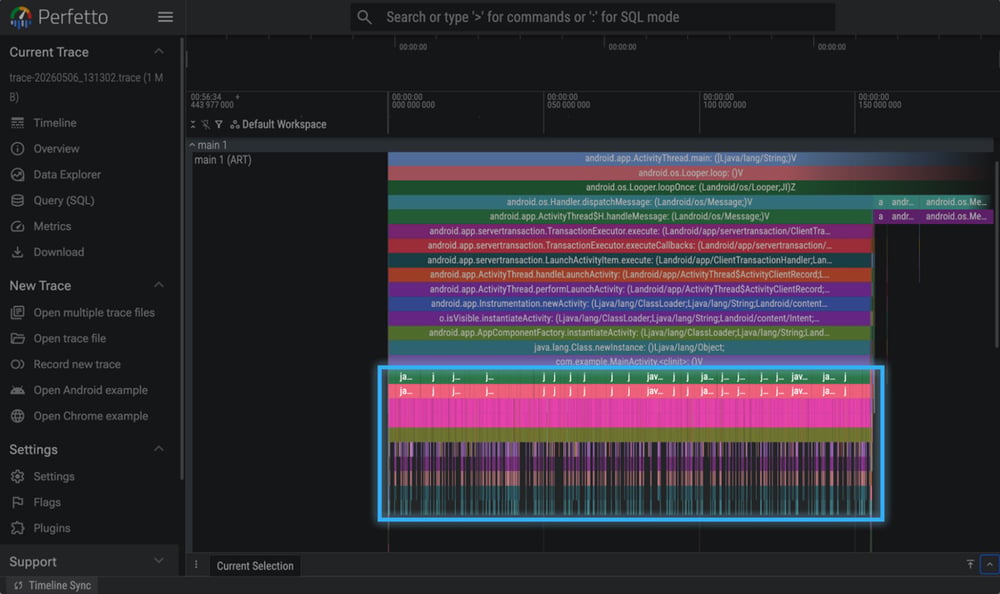Select the android.os.Looper.loop slice

[690, 173]
